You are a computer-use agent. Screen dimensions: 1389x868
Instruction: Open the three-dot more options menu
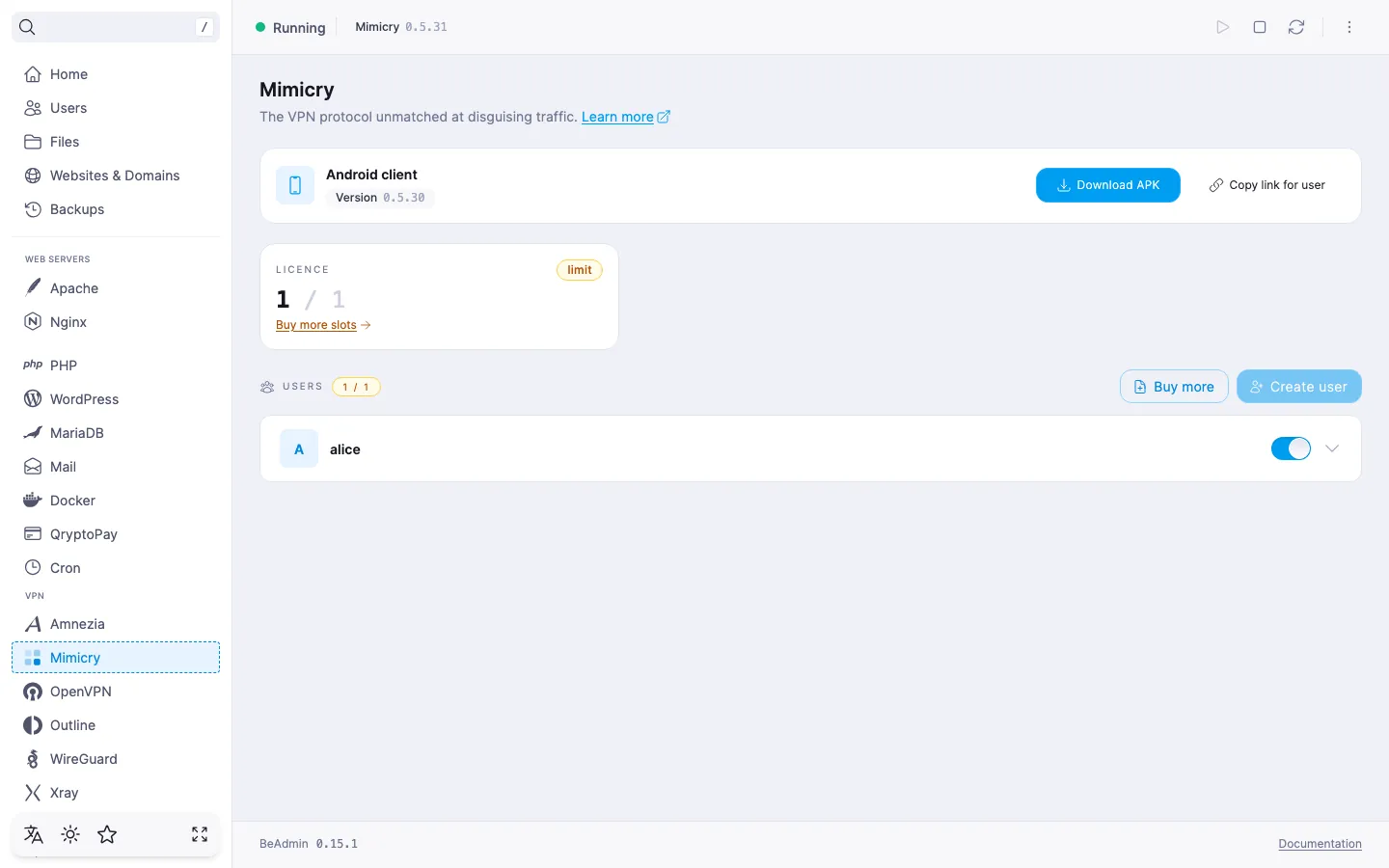1349,27
